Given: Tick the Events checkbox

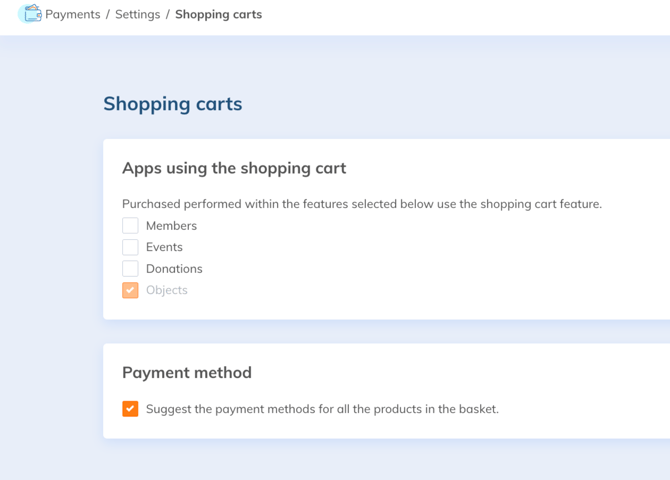Looking at the screenshot, I should (130, 247).
